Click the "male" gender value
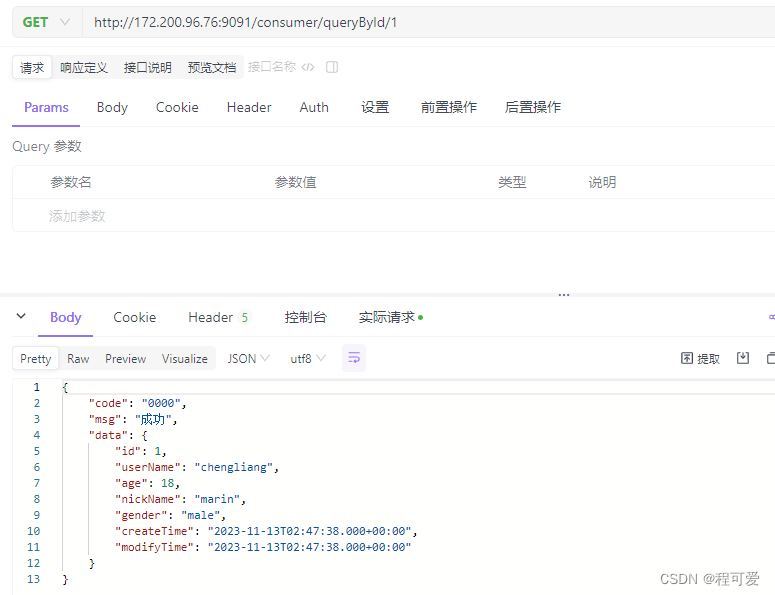The height and width of the screenshot is (595, 775). point(200,515)
